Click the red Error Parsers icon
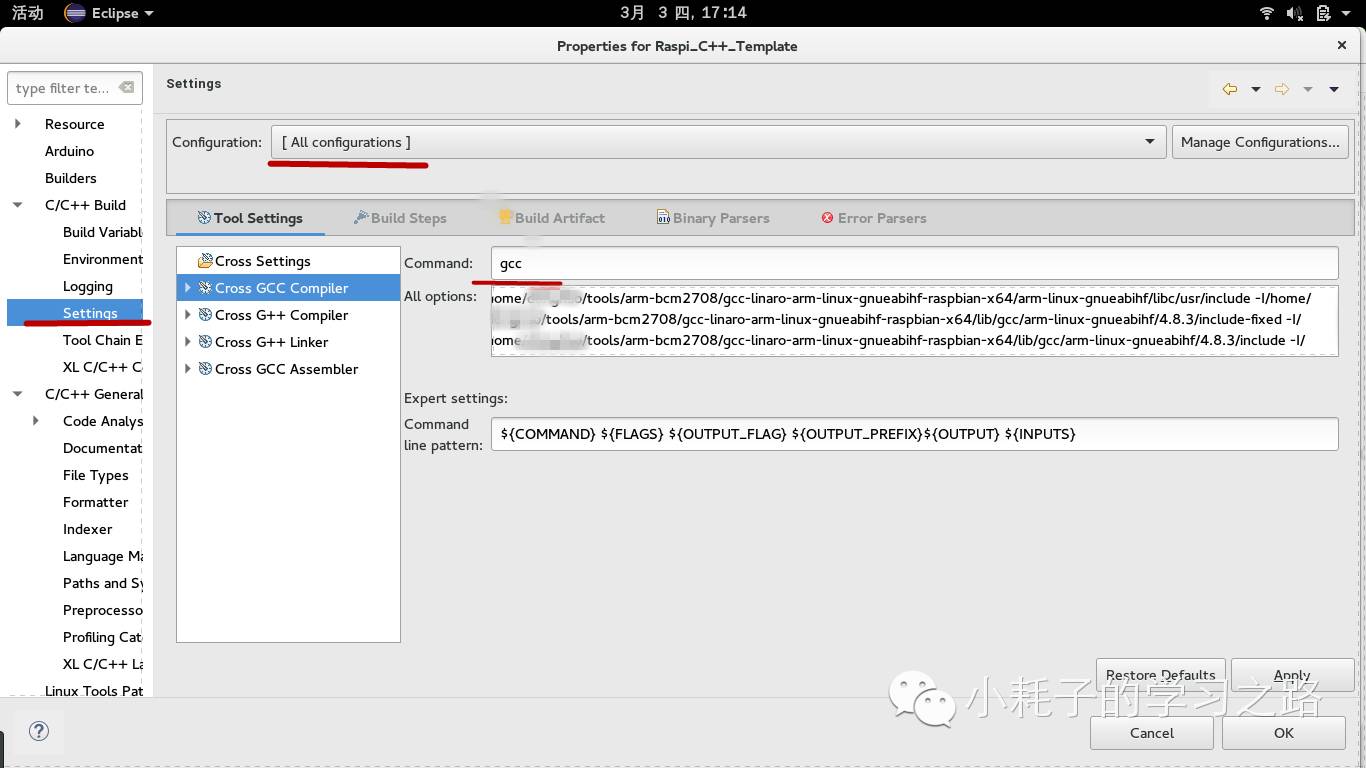Screen dimensions: 1366x768 click(827, 217)
